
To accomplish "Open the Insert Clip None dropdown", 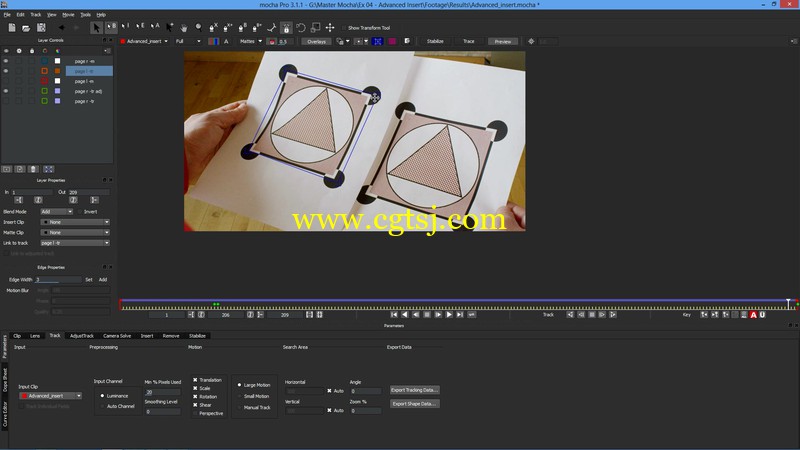I will coord(75,222).
